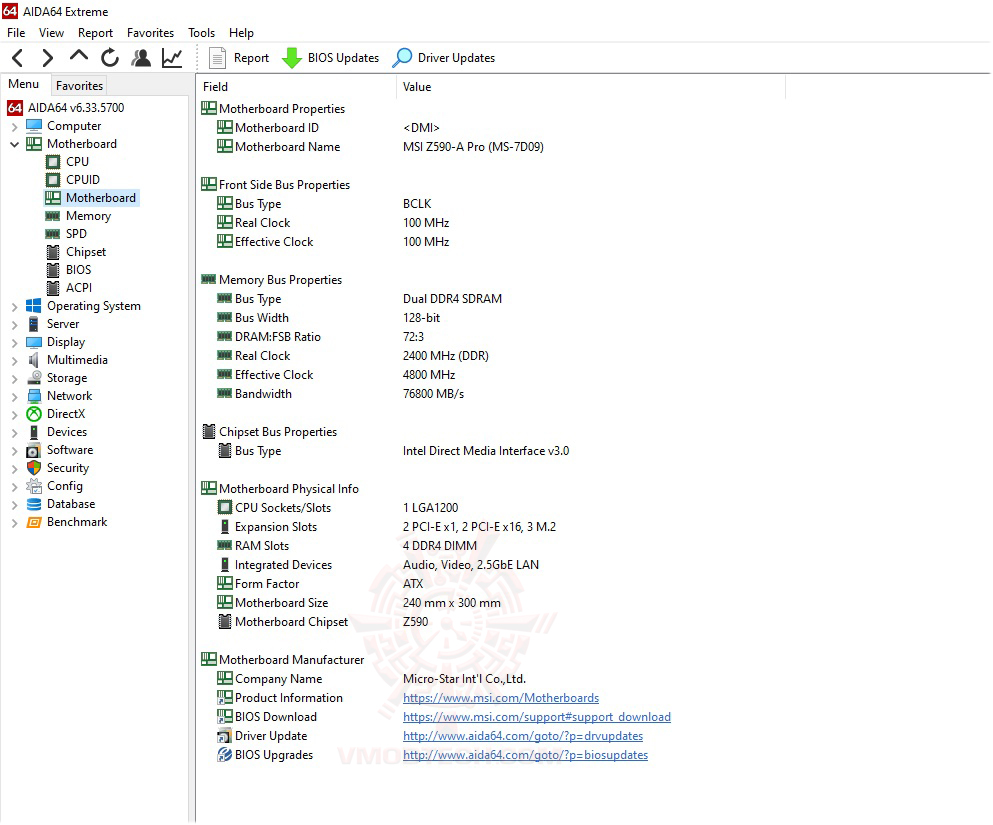The width and height of the screenshot is (993, 825).
Task: Open the Favorites menu
Action: 150,33
